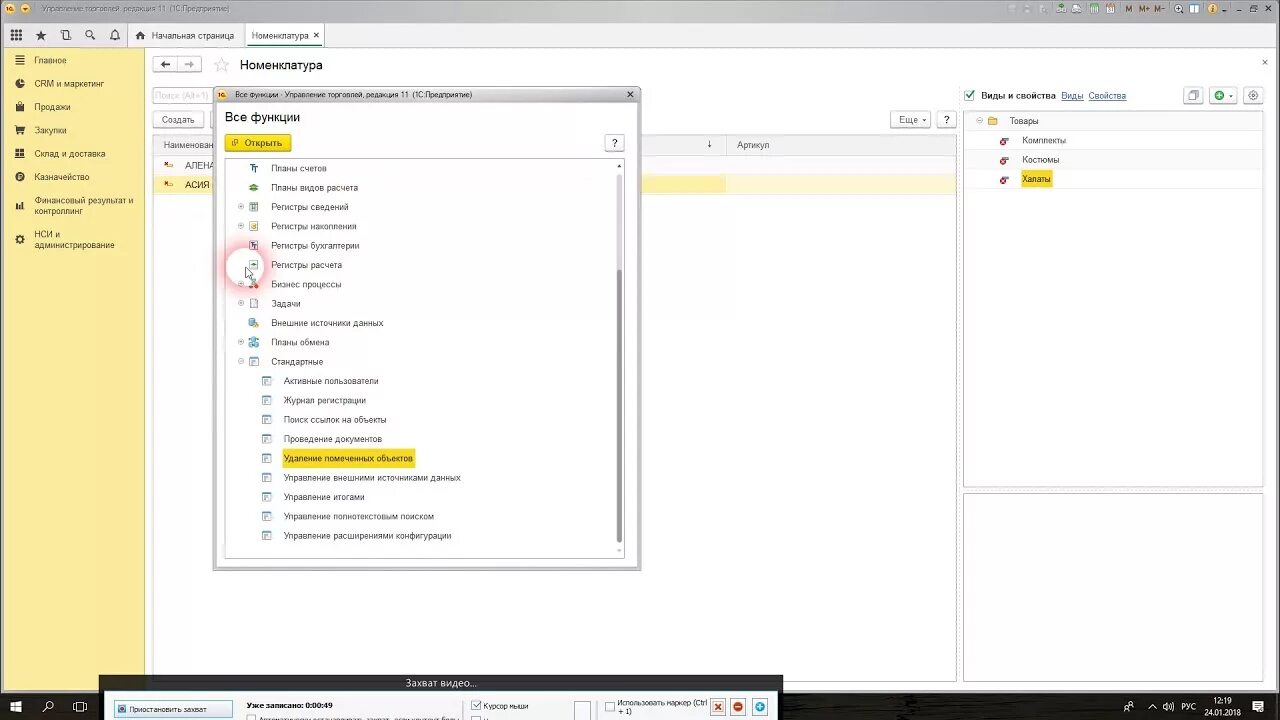This screenshot has width=1280, height=720.
Task: Open CRM и маркетинг section
Action: tap(69, 84)
